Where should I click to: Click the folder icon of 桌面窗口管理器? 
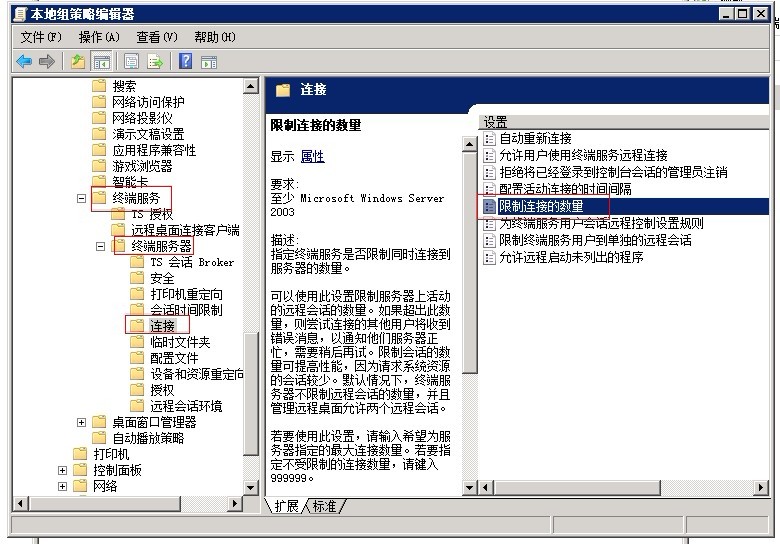tap(99, 422)
